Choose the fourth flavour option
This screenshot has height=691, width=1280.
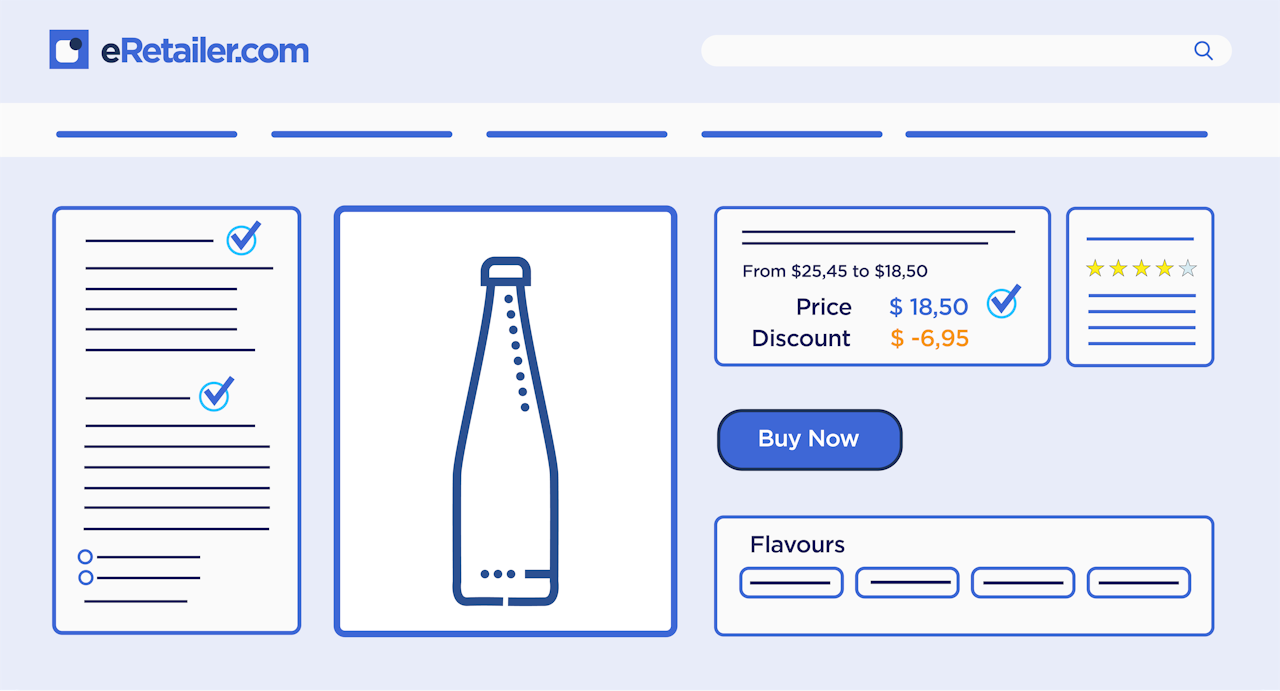click(x=1139, y=582)
